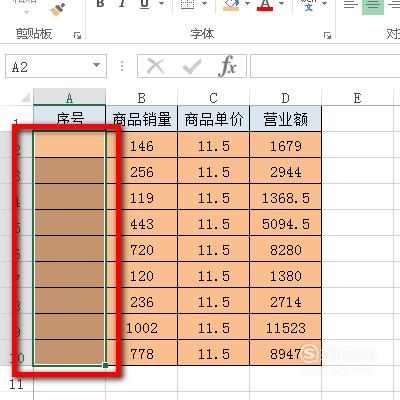Open the borders dropdown arrow

point(204,4)
